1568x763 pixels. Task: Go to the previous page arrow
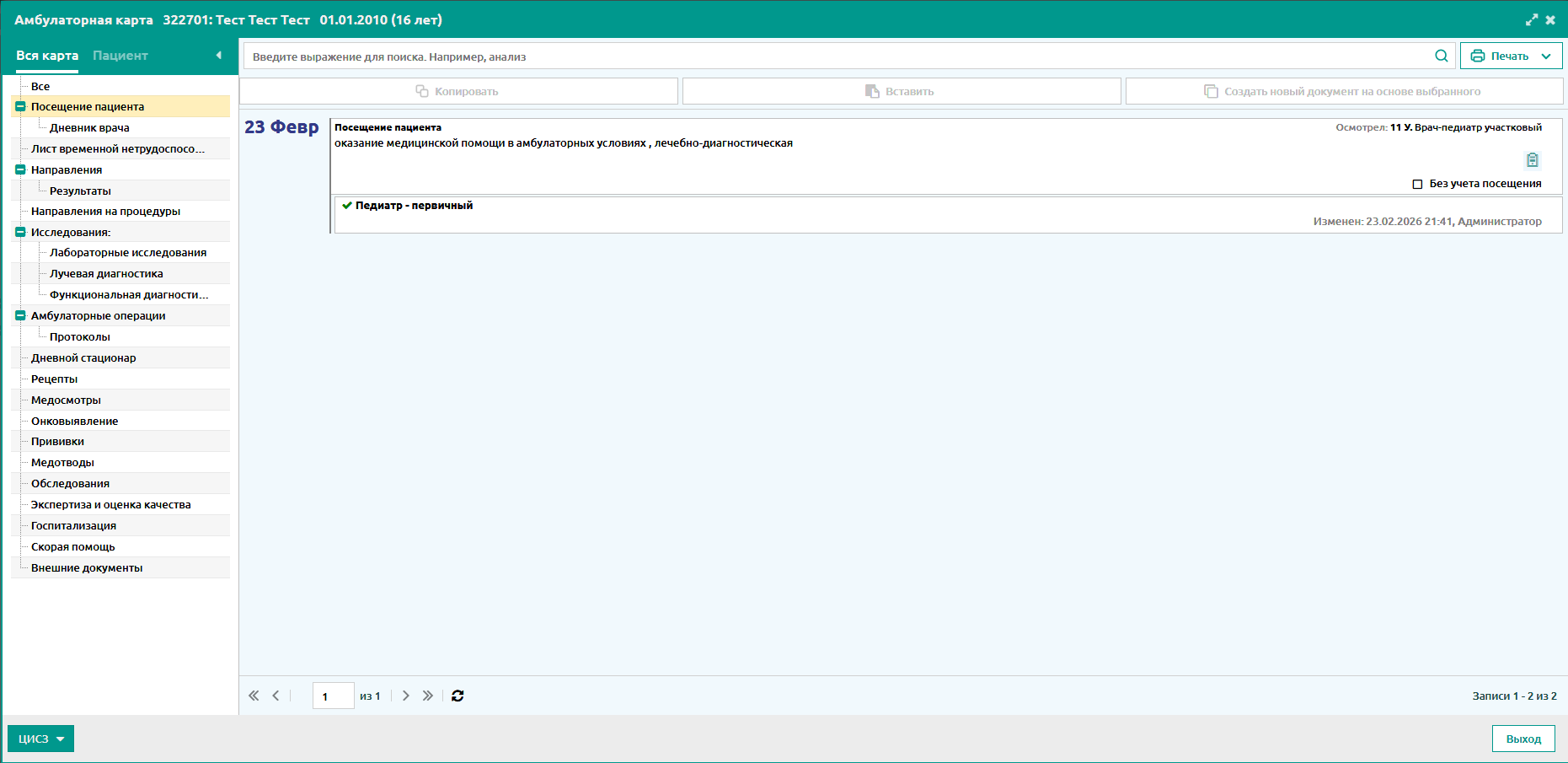pos(276,696)
